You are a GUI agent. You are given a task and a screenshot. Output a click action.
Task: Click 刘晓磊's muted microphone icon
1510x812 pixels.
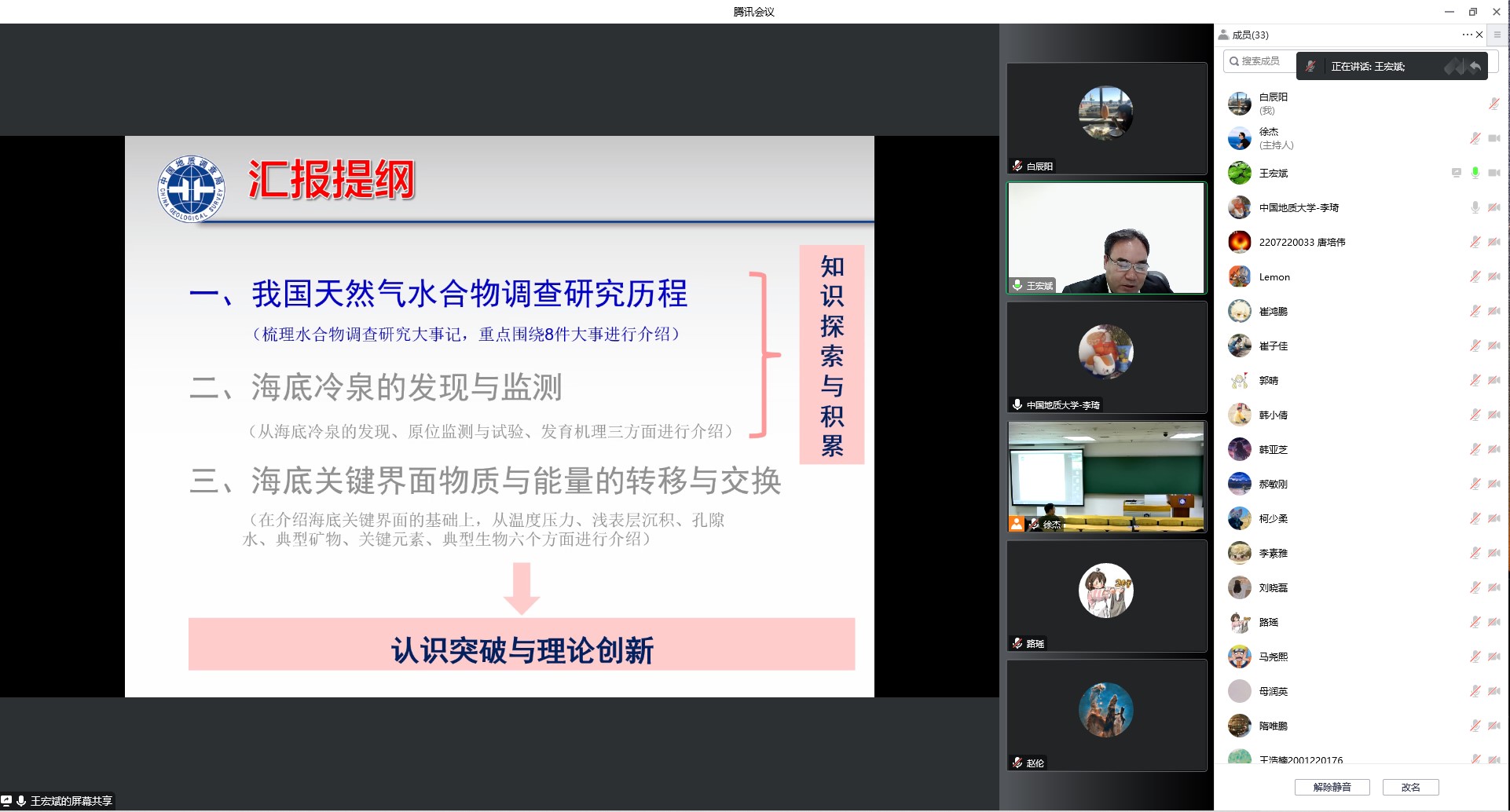(x=1475, y=587)
